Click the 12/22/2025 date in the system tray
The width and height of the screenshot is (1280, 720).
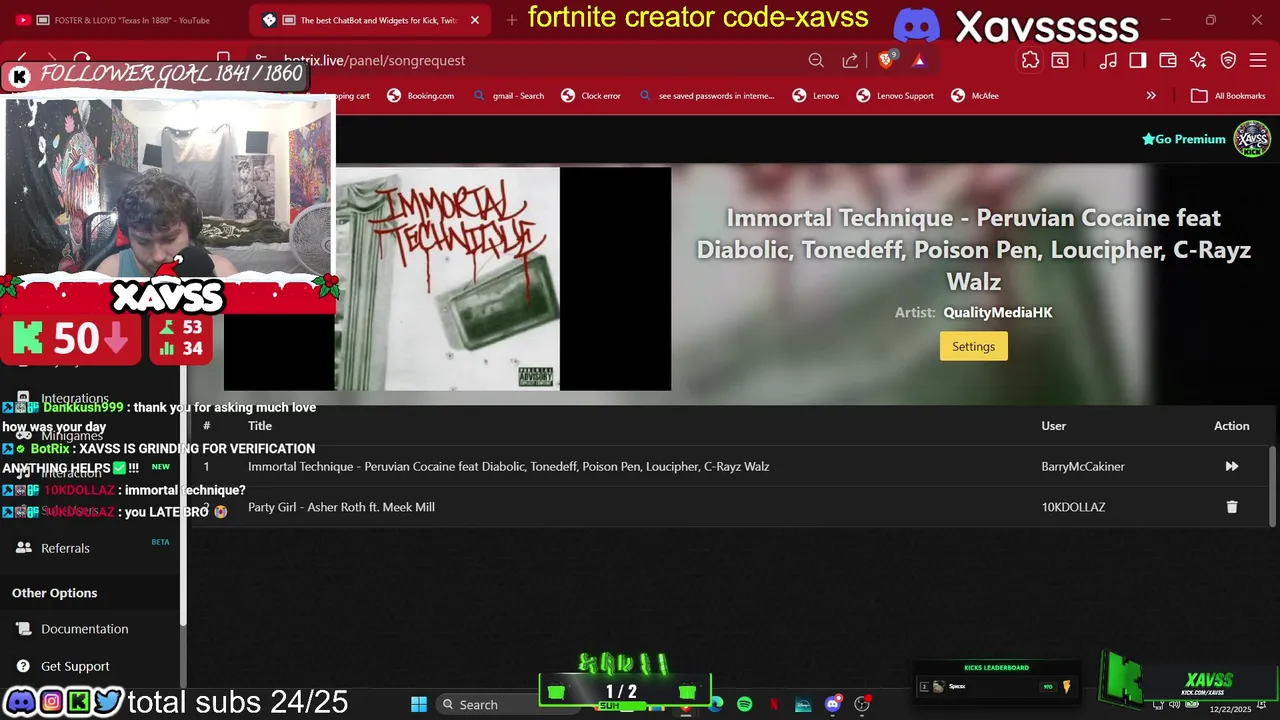[1230, 709]
